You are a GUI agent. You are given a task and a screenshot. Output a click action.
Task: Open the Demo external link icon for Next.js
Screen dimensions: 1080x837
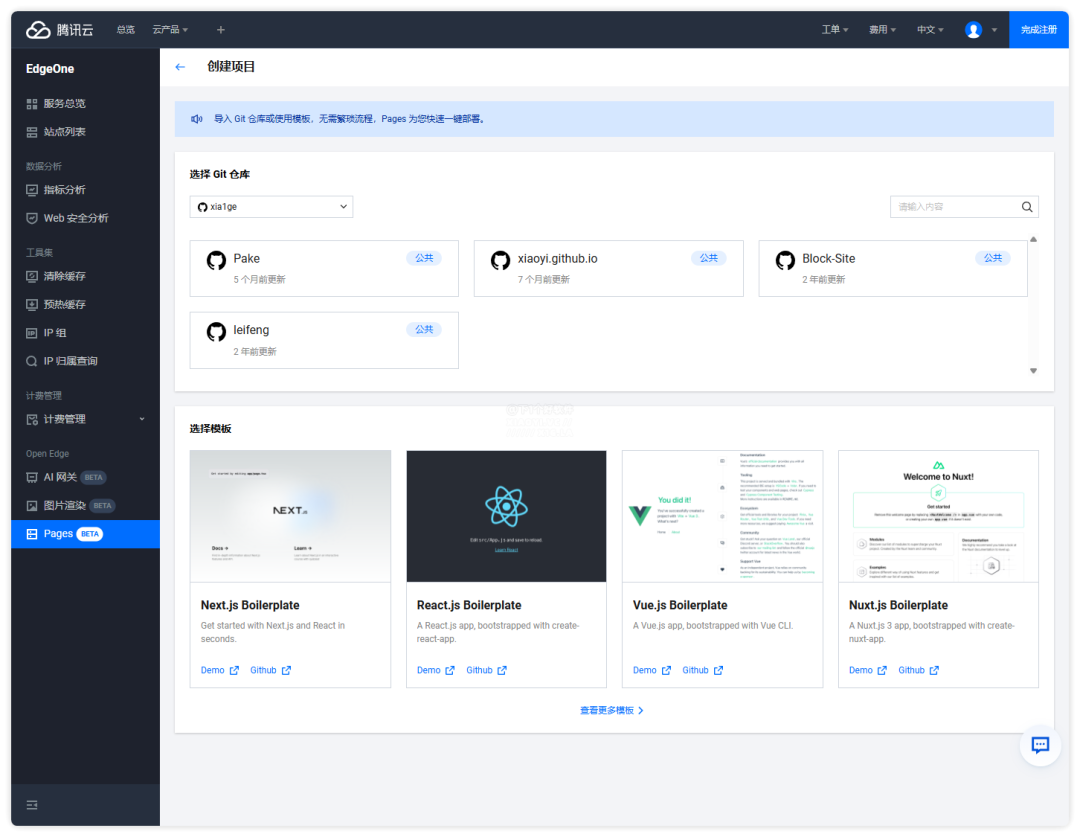click(234, 670)
